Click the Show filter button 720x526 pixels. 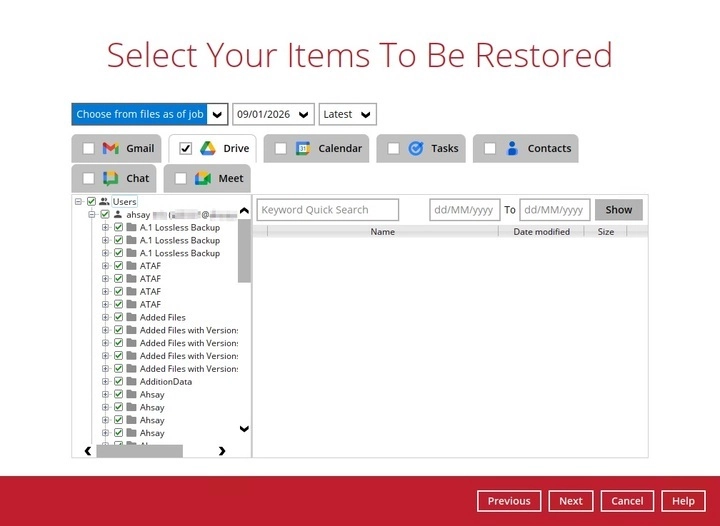pos(618,210)
